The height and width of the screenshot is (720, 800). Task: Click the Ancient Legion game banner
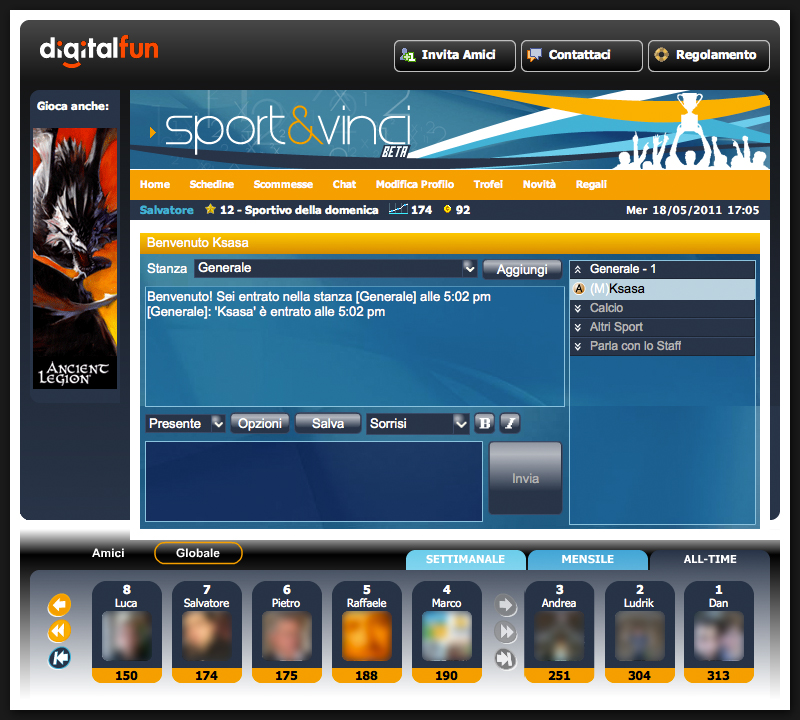pyautogui.click(x=75, y=258)
